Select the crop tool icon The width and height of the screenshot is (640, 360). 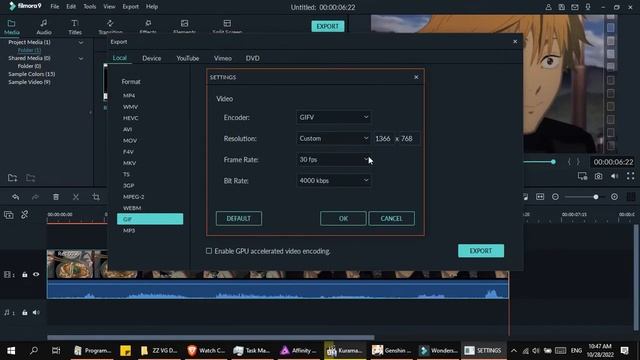(x=96, y=197)
